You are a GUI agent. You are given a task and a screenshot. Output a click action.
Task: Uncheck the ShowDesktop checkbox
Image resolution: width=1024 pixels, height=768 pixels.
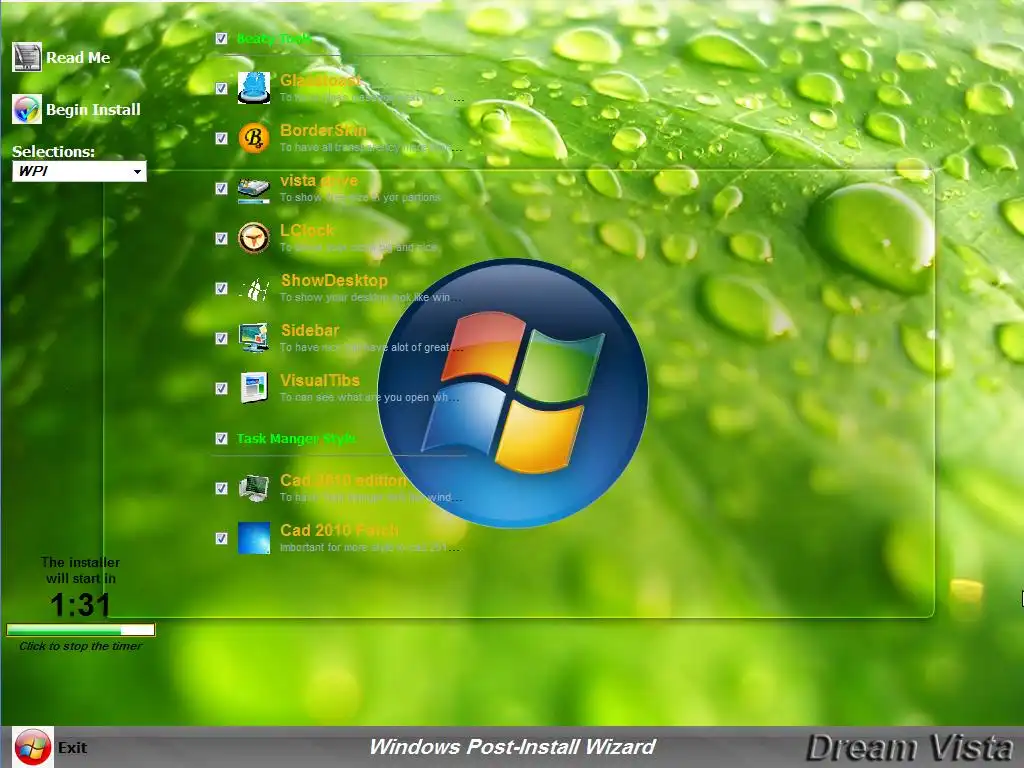[221, 288]
